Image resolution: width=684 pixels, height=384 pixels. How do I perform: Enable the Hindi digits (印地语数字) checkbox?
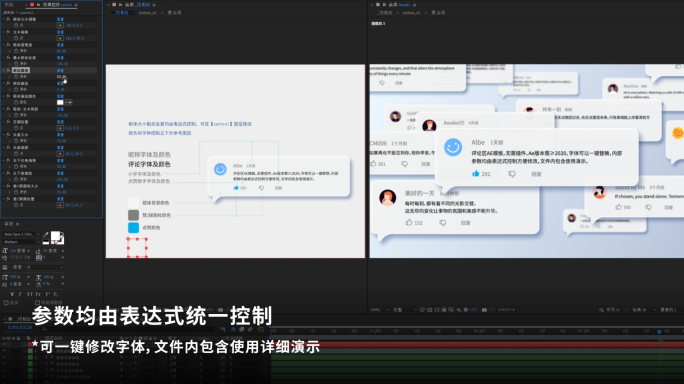(38, 302)
